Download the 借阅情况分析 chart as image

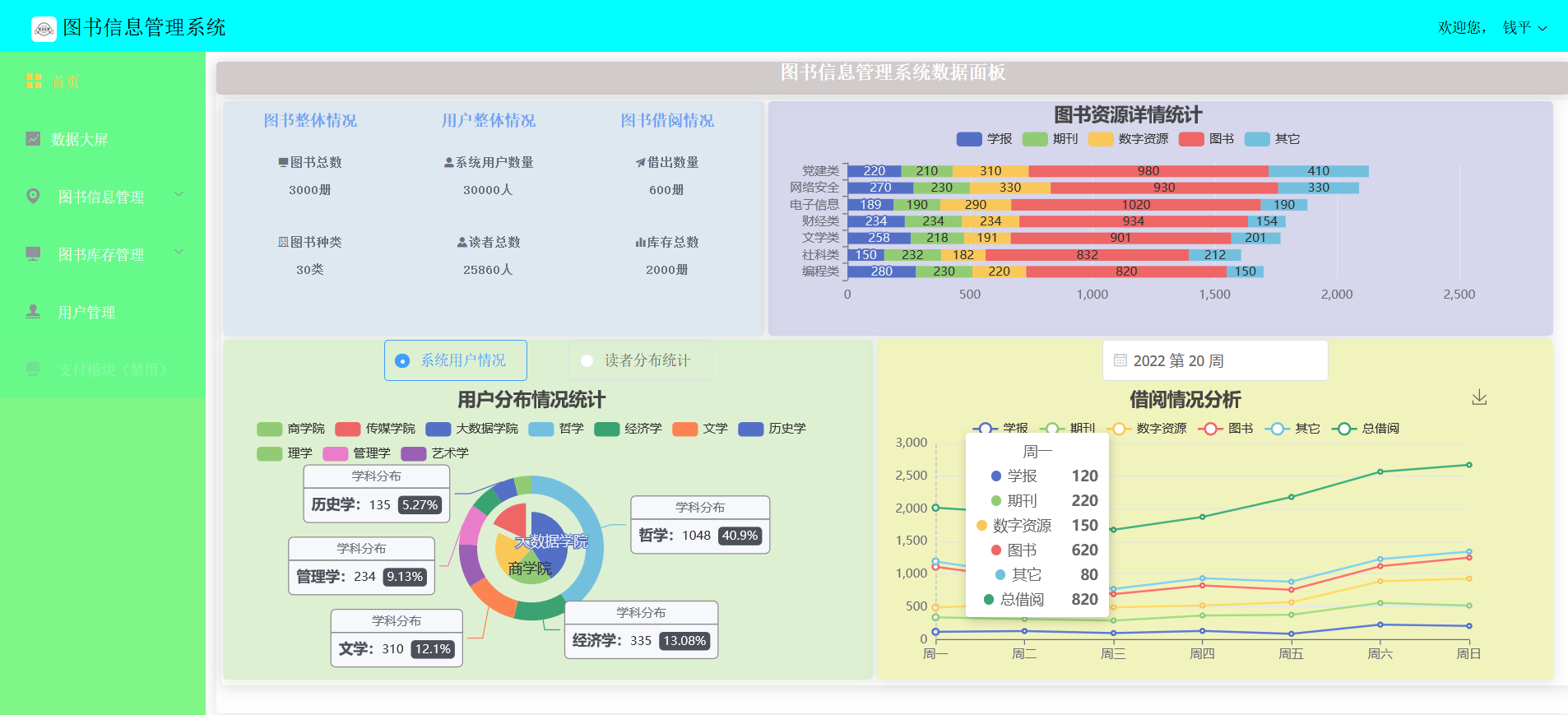click(x=1479, y=397)
